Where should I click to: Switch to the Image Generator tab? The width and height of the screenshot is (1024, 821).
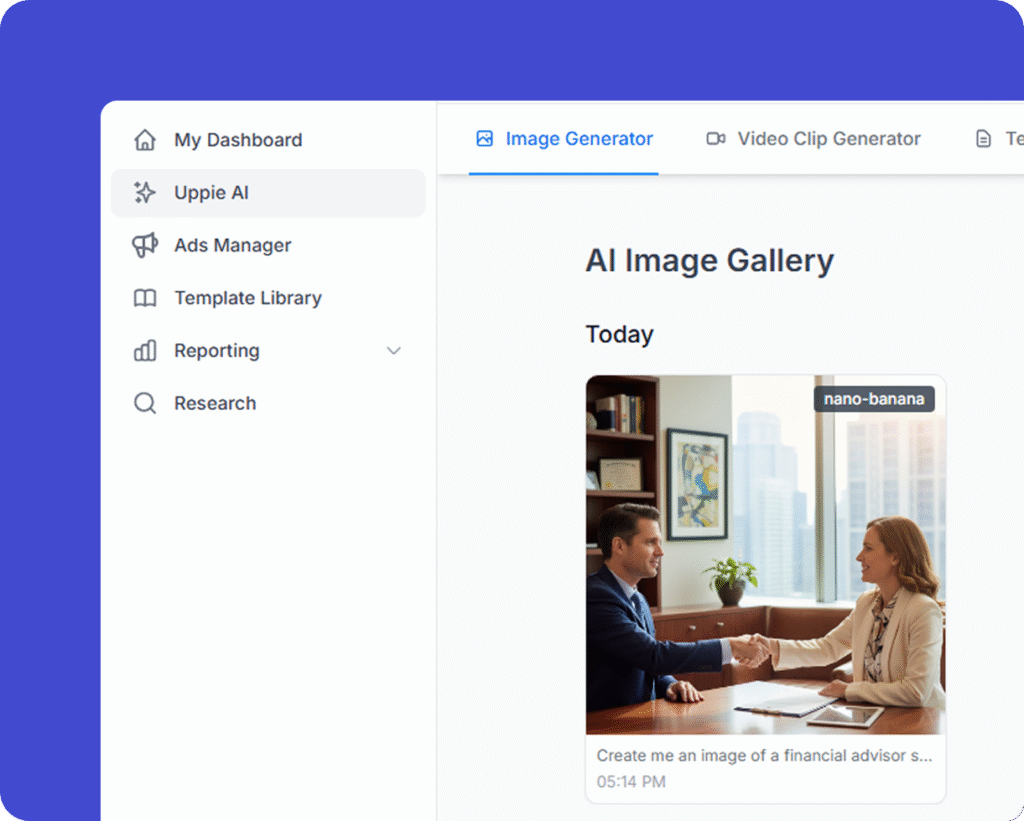point(579,139)
